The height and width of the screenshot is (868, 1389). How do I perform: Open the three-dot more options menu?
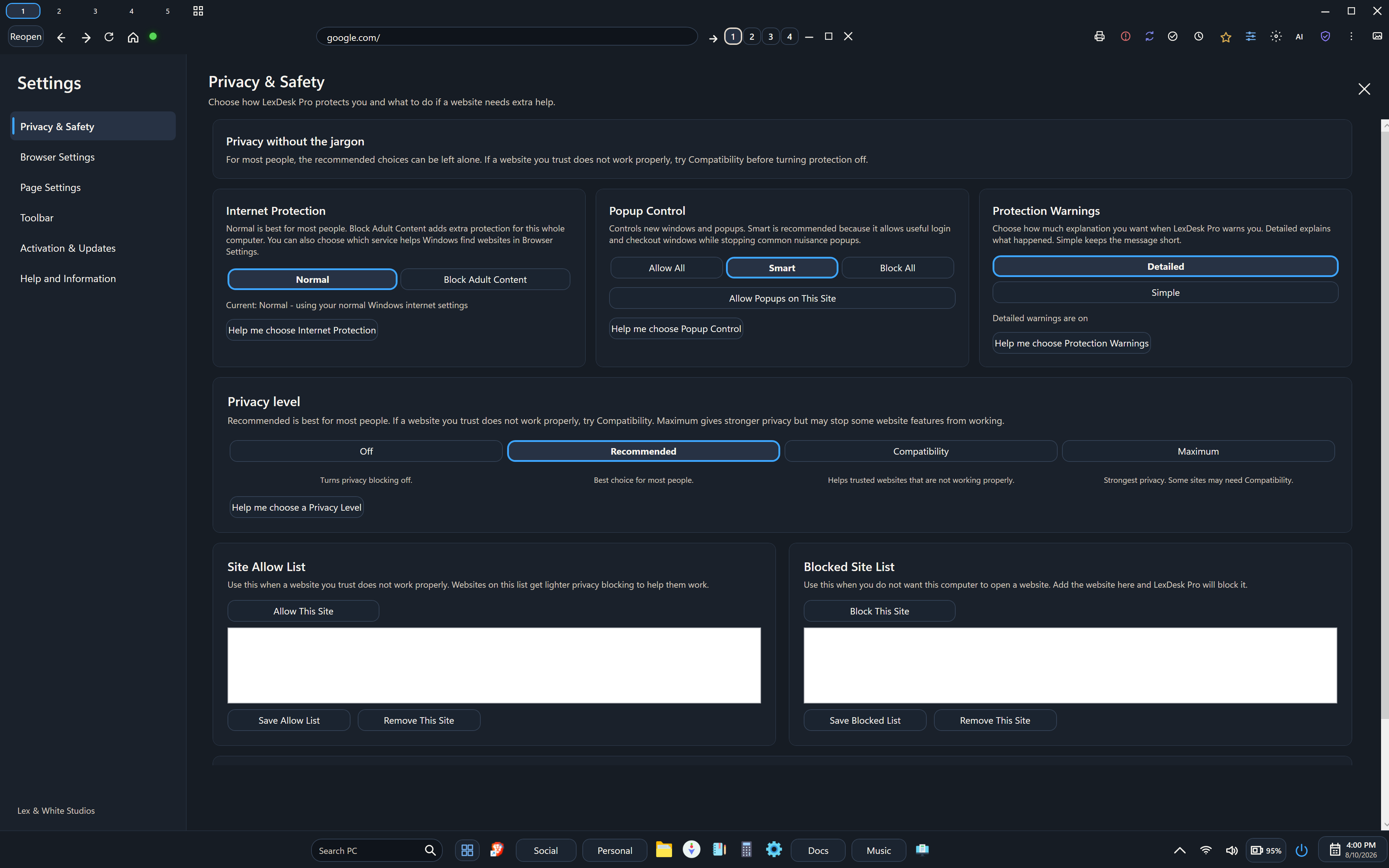tap(1351, 36)
